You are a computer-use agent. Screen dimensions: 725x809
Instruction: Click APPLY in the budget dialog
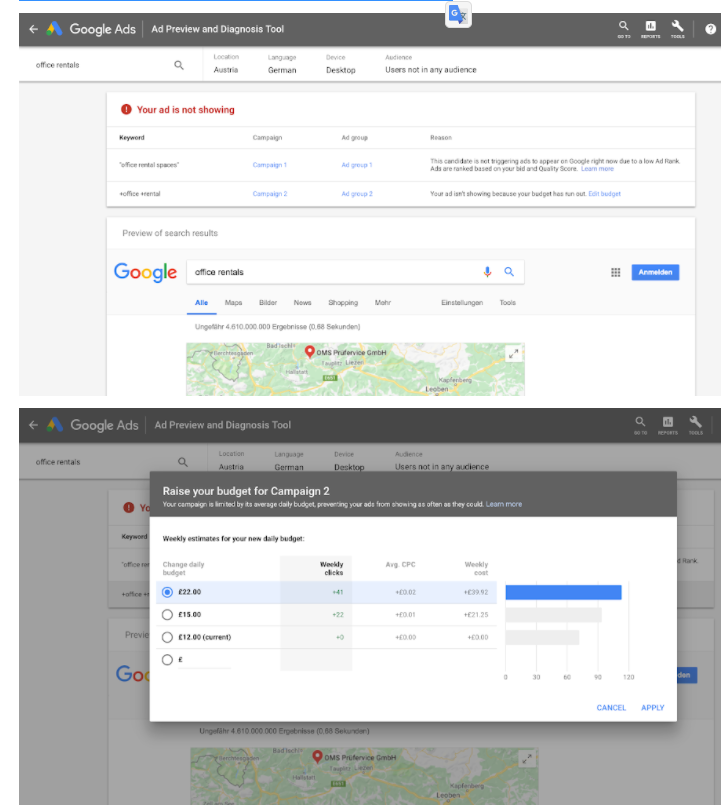tap(652, 708)
